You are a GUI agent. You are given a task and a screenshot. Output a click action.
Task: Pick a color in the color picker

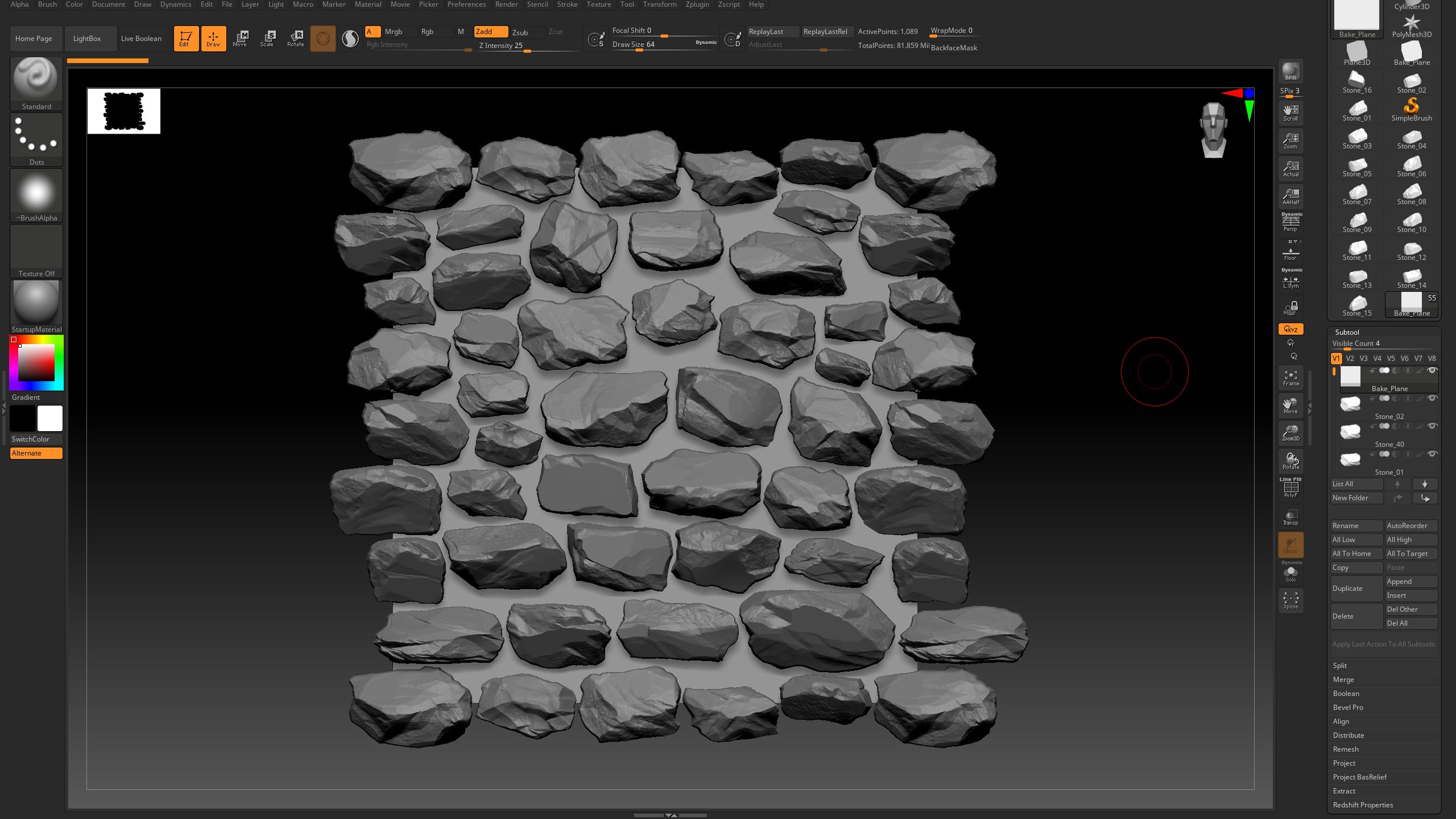36,363
